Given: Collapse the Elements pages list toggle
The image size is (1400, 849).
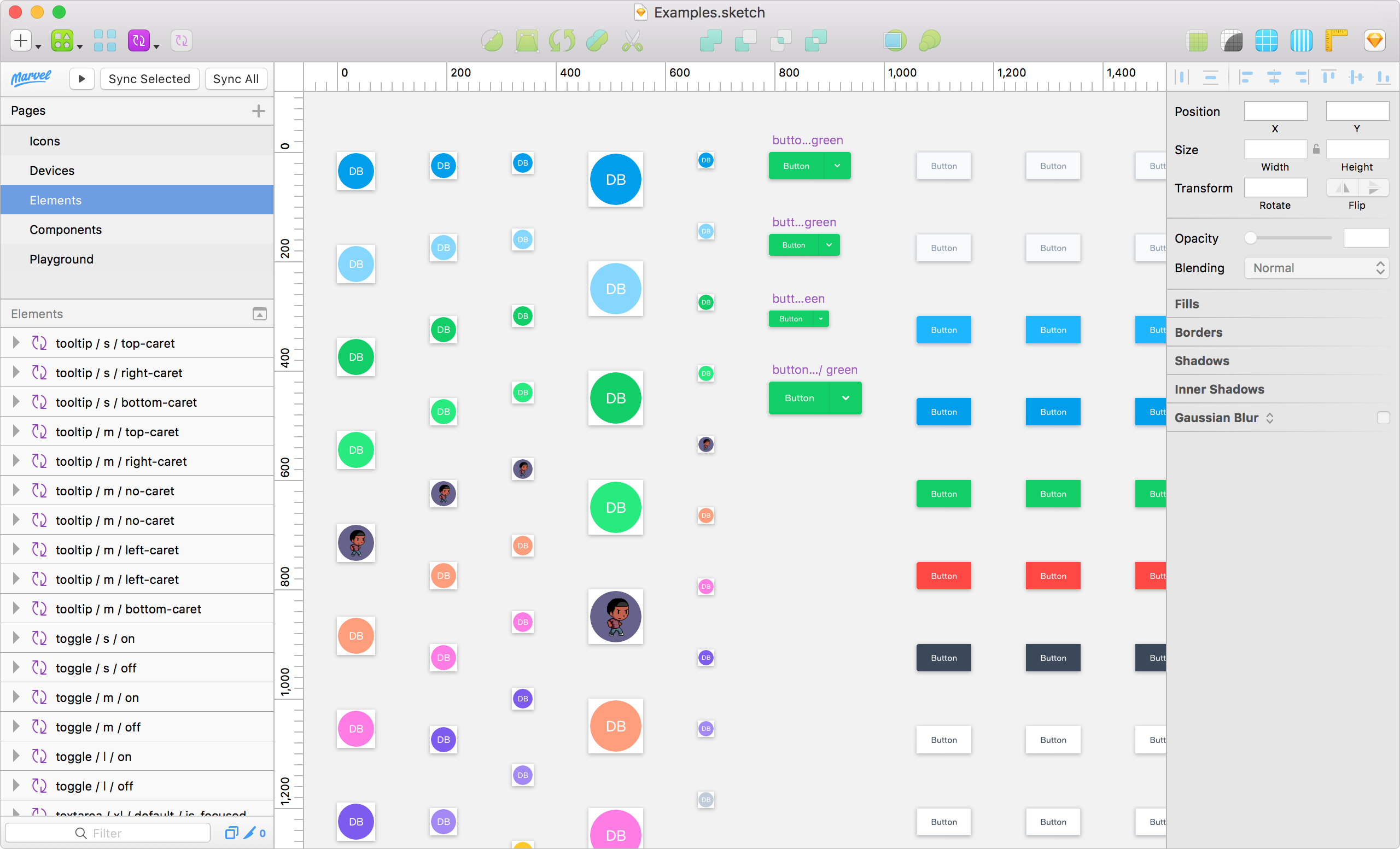Looking at the screenshot, I should click(x=260, y=314).
